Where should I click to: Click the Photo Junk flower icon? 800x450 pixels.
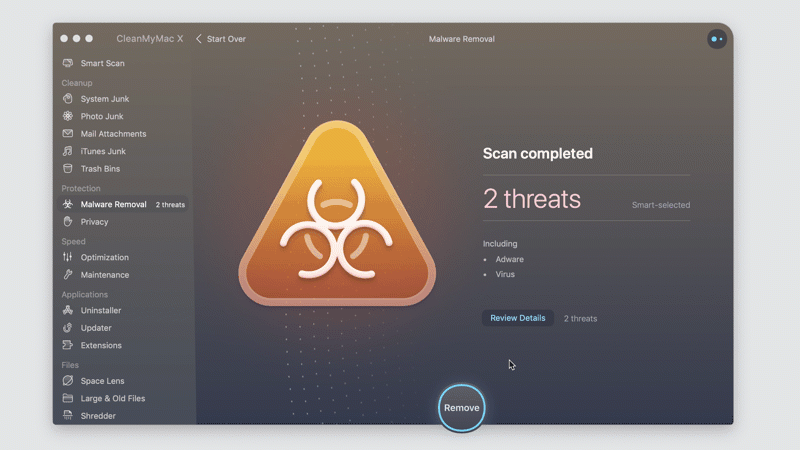click(x=67, y=116)
